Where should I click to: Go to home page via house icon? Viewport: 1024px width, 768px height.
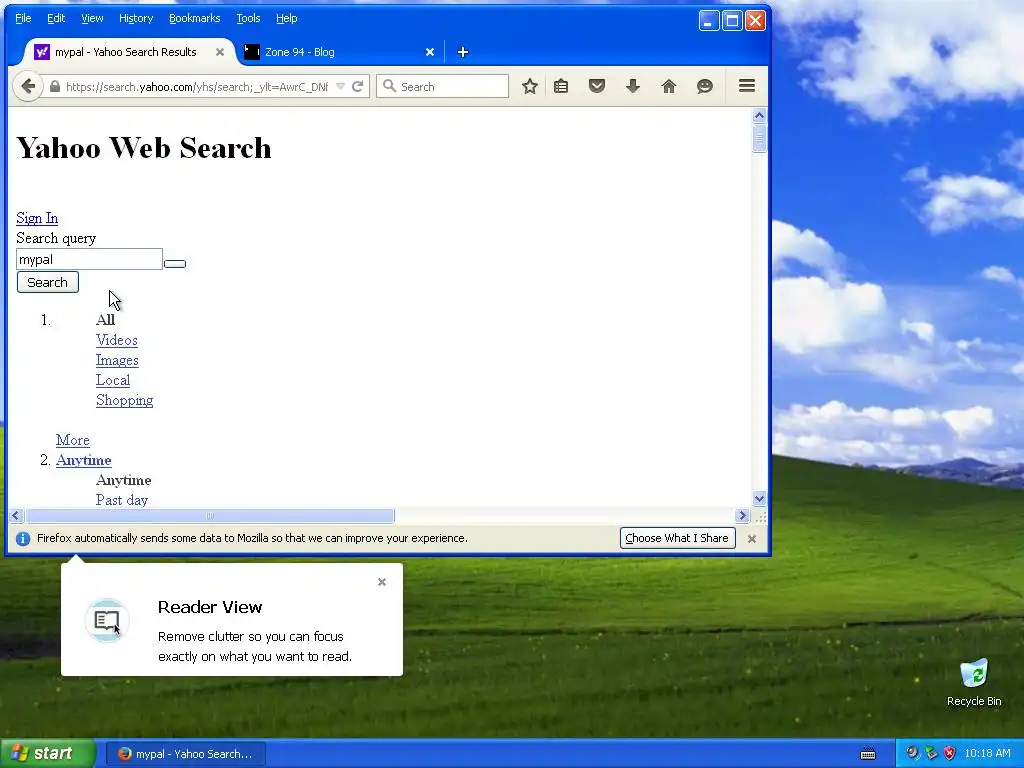pos(668,86)
